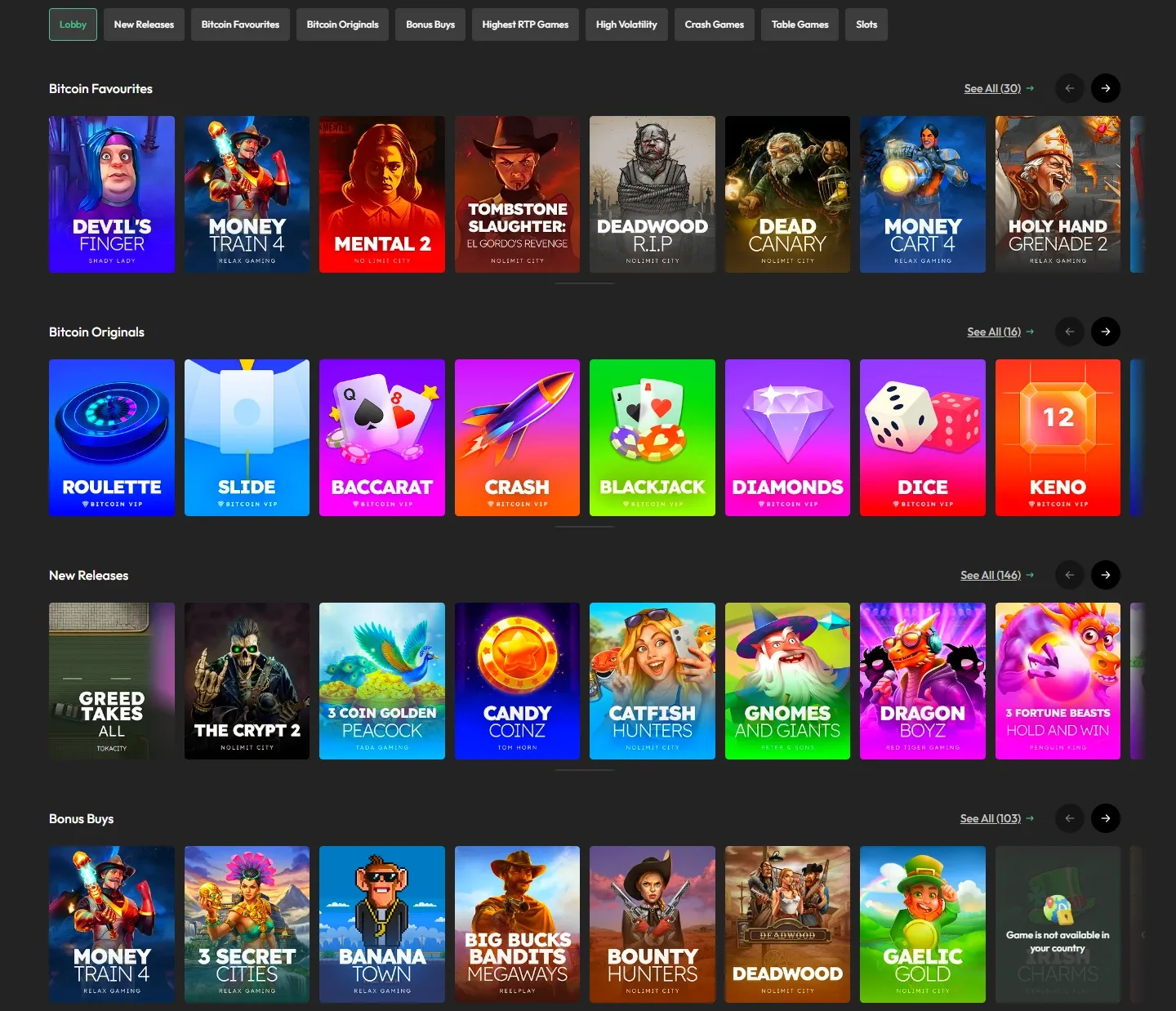Image resolution: width=1176 pixels, height=1011 pixels.
Task: Open the Table Games tab
Action: pyautogui.click(x=800, y=24)
